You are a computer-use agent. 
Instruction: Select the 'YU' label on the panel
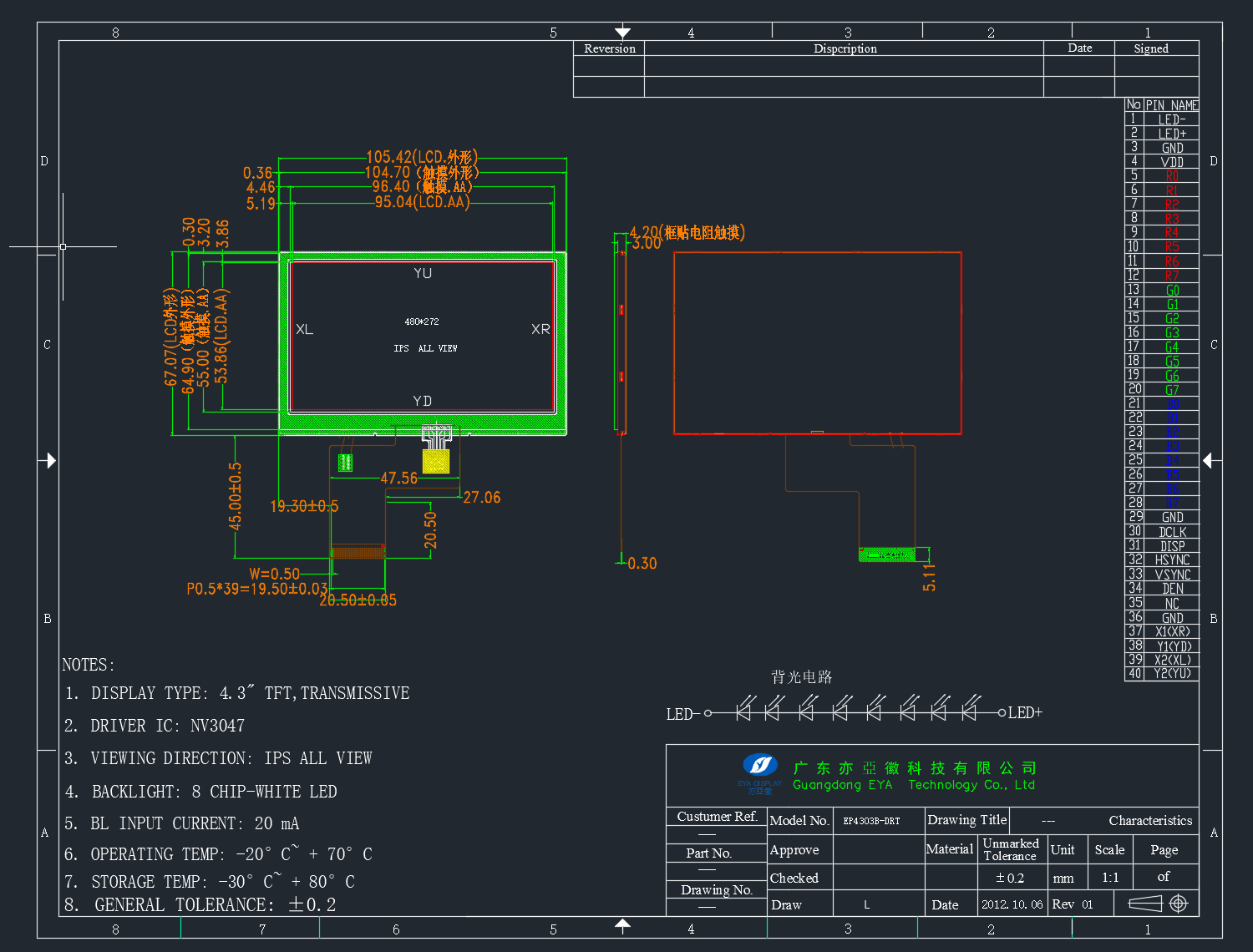[423, 274]
